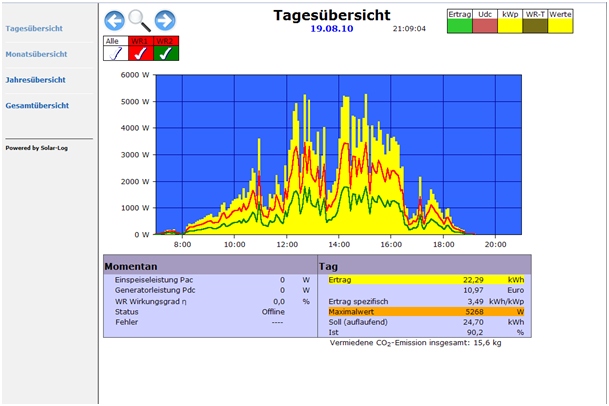Open Tagesübersicht in the sidebar
609x406 pixels.
point(36,28)
